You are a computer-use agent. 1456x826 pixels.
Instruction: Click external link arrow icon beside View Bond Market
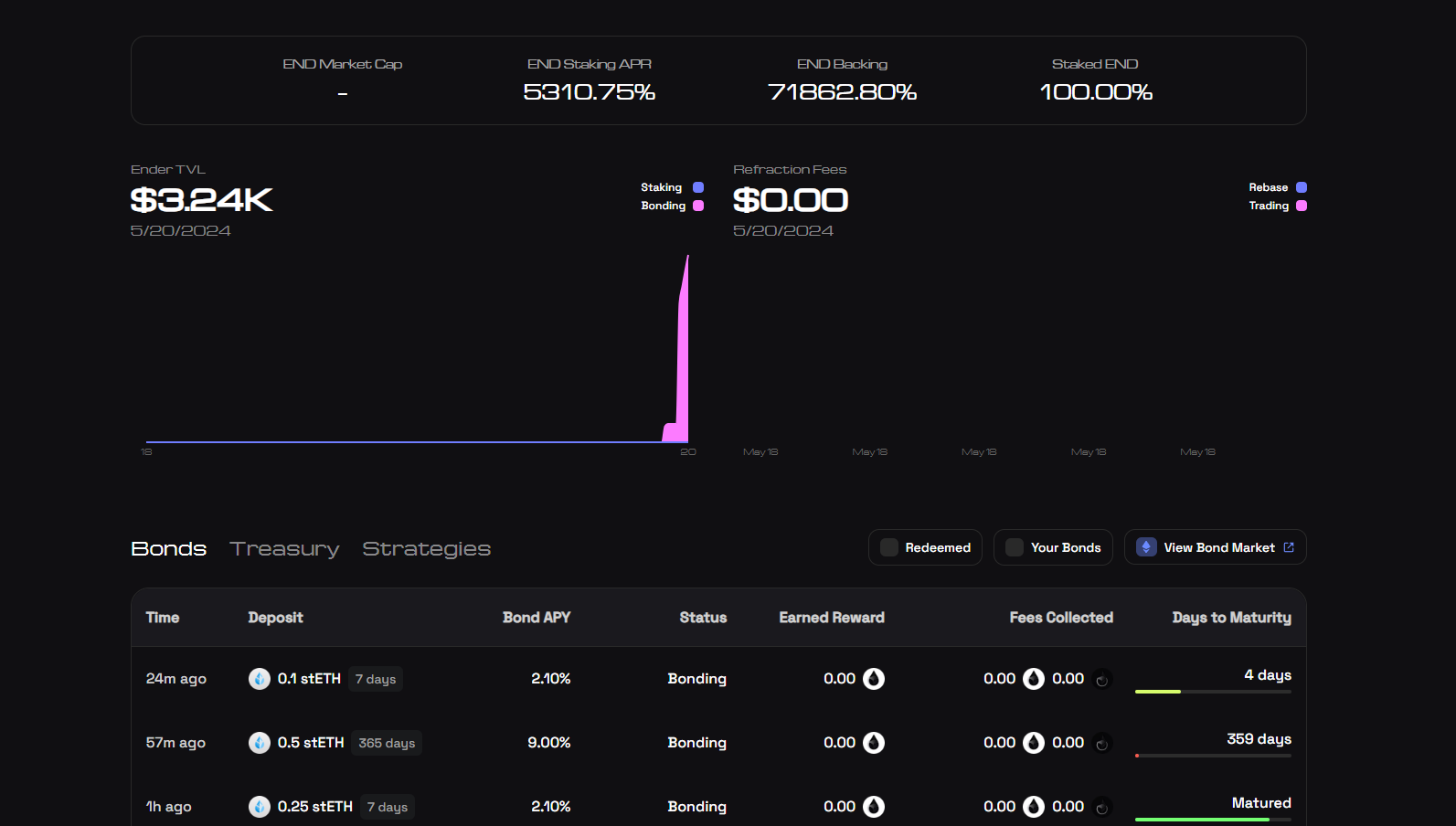[x=1289, y=547]
